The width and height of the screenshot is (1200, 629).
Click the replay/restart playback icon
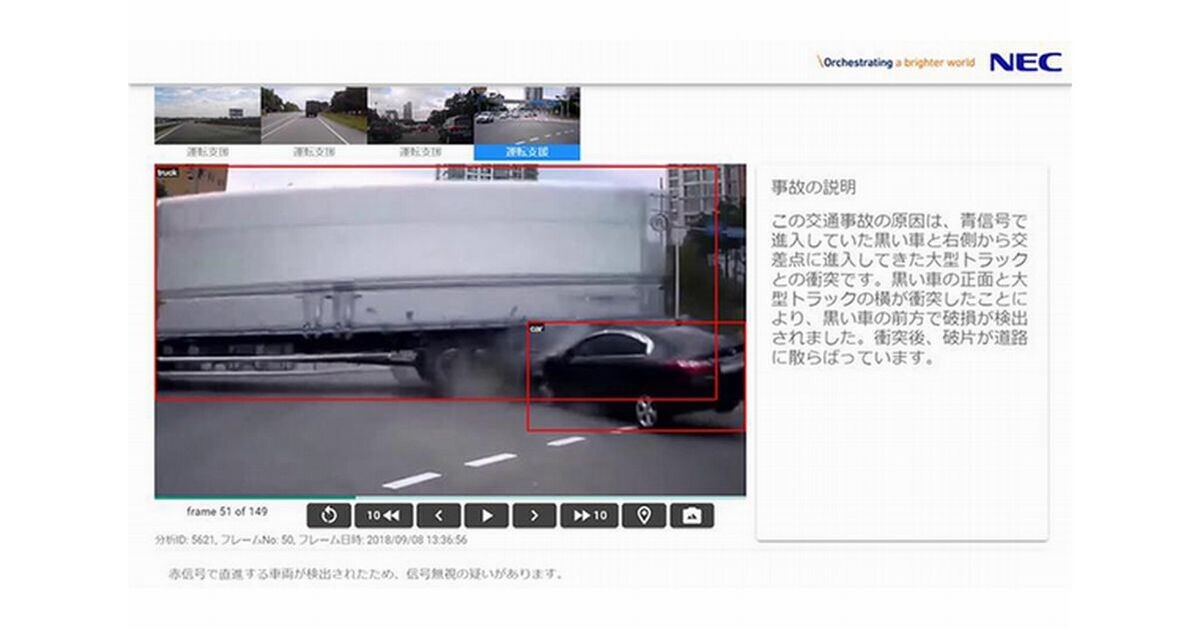tap(331, 514)
